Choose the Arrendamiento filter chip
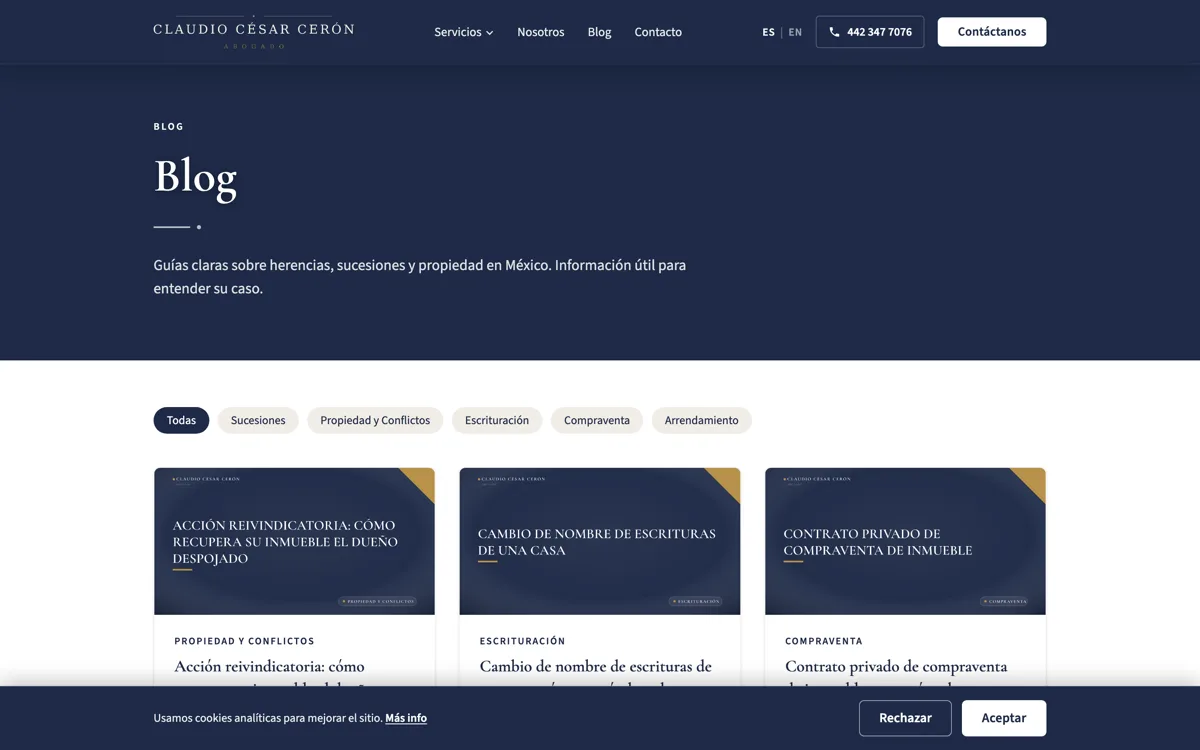This screenshot has width=1200, height=750. pos(701,420)
